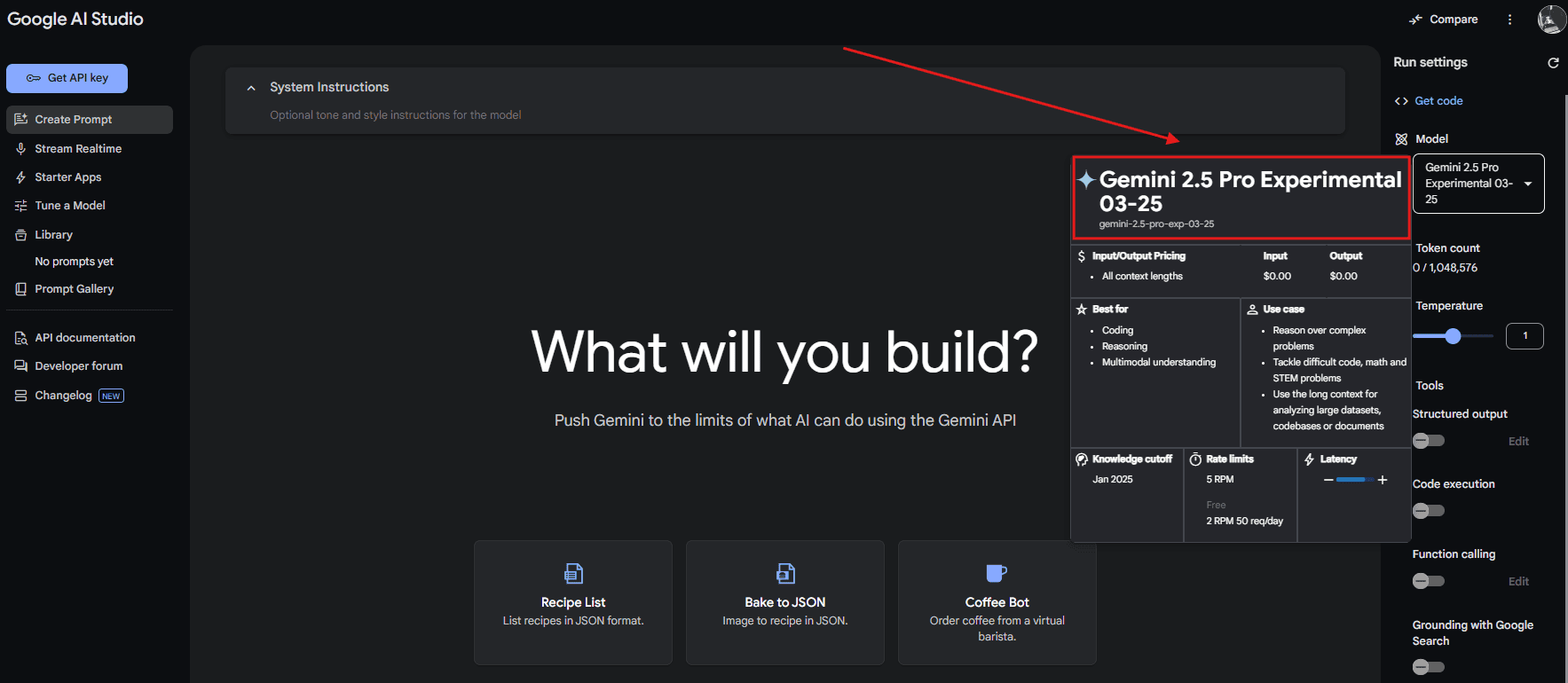Screen dimensions: 1568x683
Task: Turn on Function calling switch
Action: point(1429,581)
